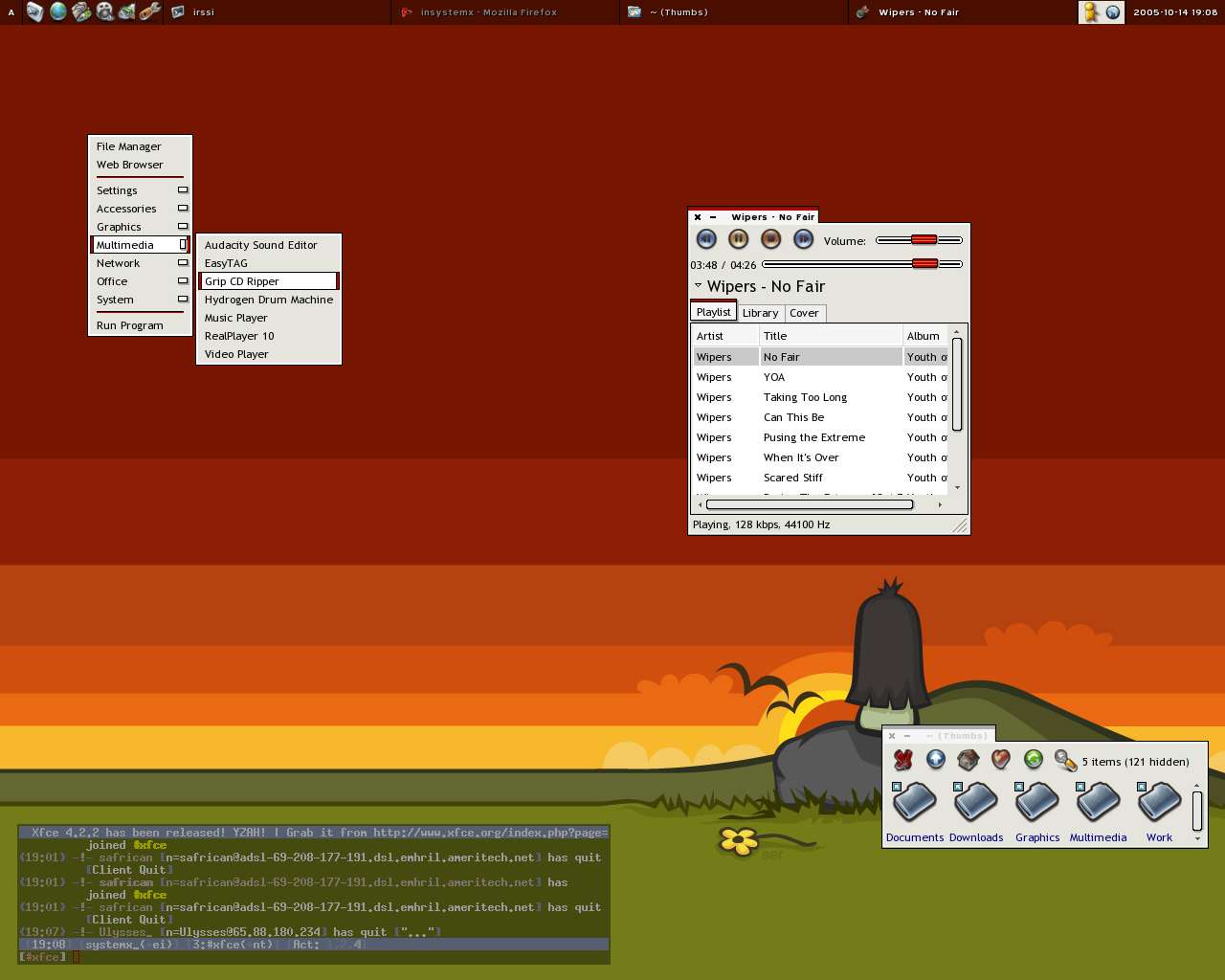Collapse the Wipers - No Fair expander triangle

(698, 285)
